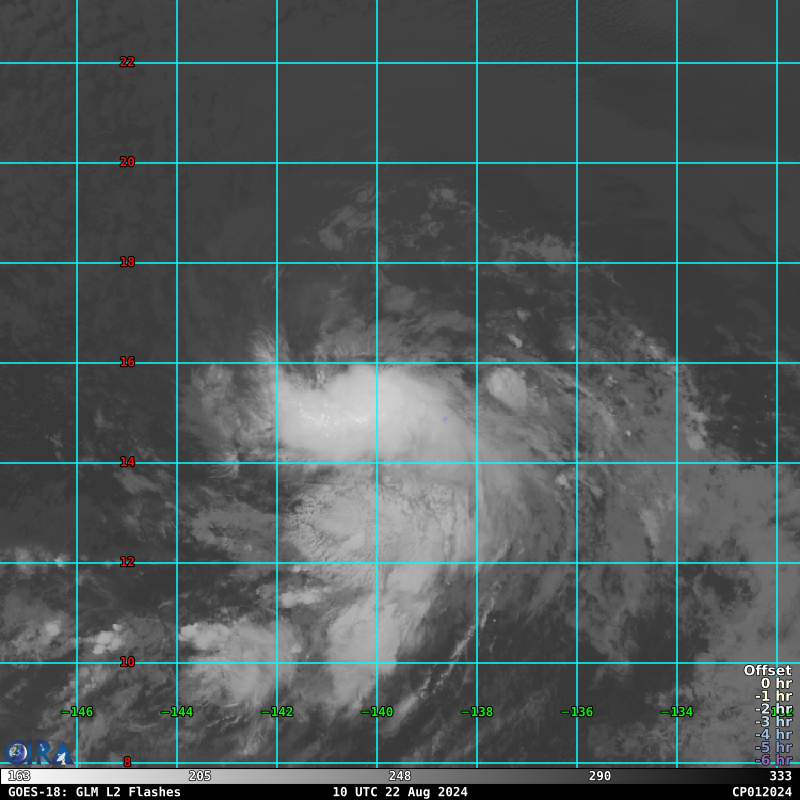800x800 pixels.
Task: Click the latitude 16 label
Action: 127,362
